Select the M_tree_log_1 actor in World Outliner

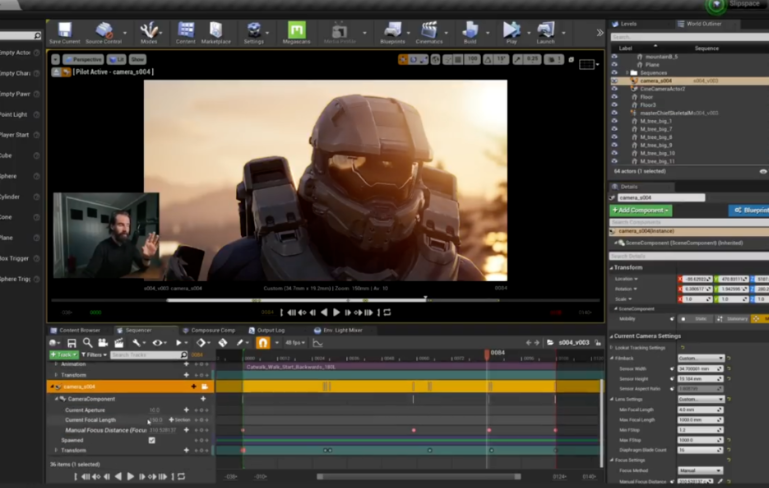point(657,121)
